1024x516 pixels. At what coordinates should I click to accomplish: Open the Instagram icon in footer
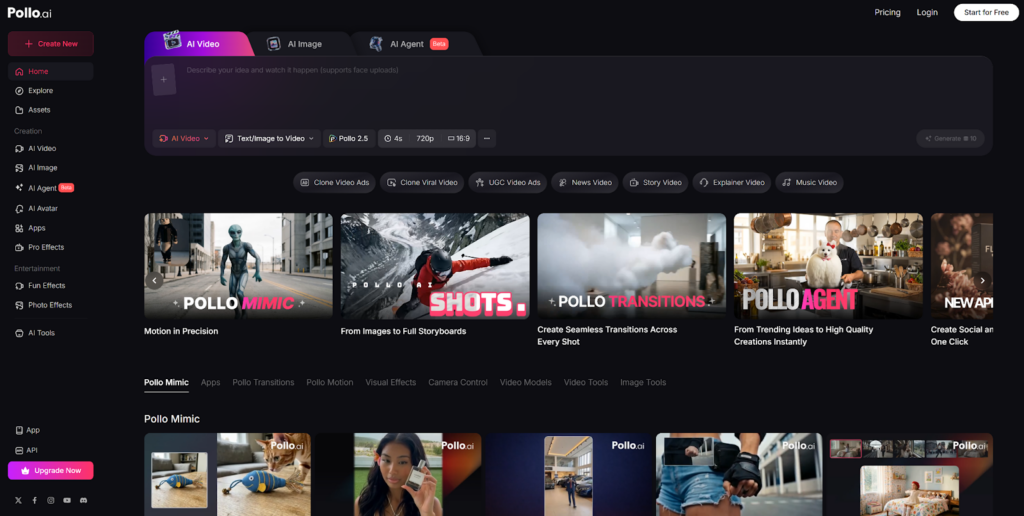coord(51,500)
